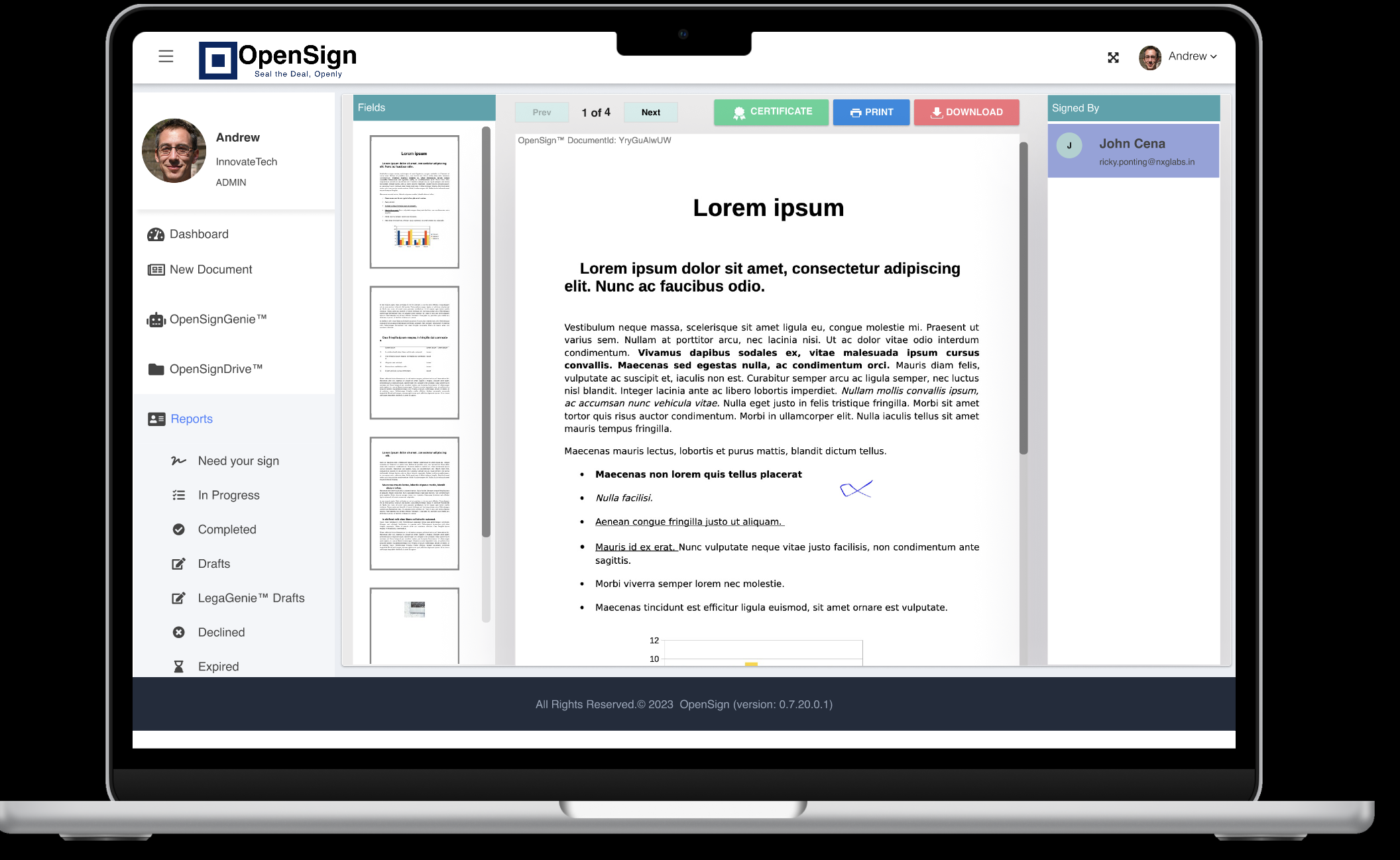
Task: Click the Print button
Action: pos(871,112)
